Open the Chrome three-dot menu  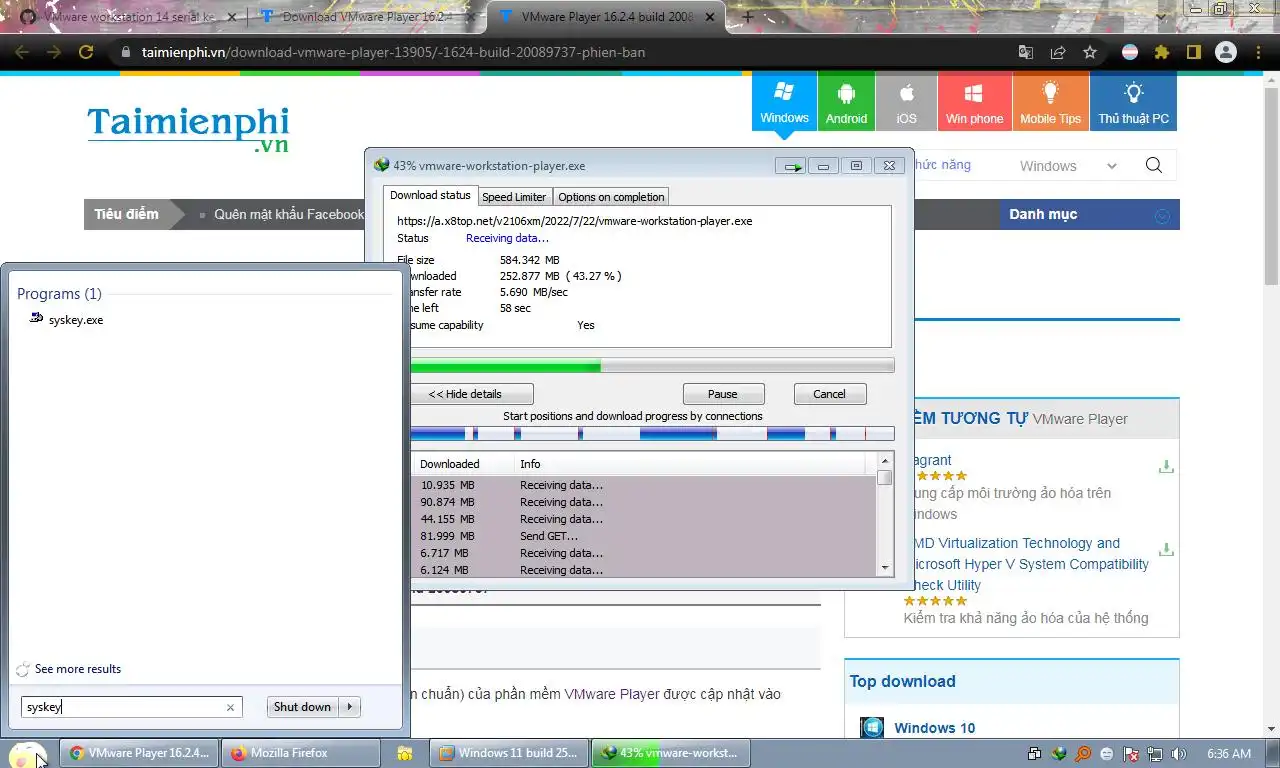coord(1258,52)
